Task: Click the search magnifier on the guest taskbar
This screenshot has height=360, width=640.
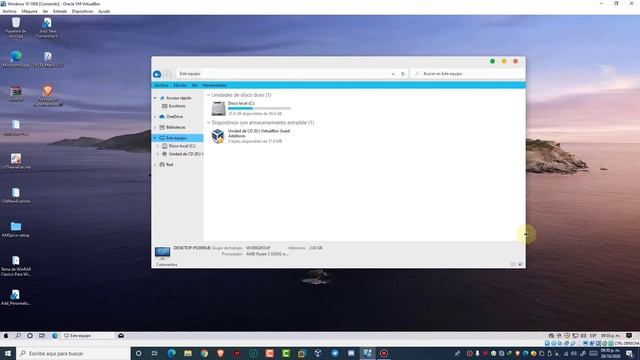Action: coord(18,336)
